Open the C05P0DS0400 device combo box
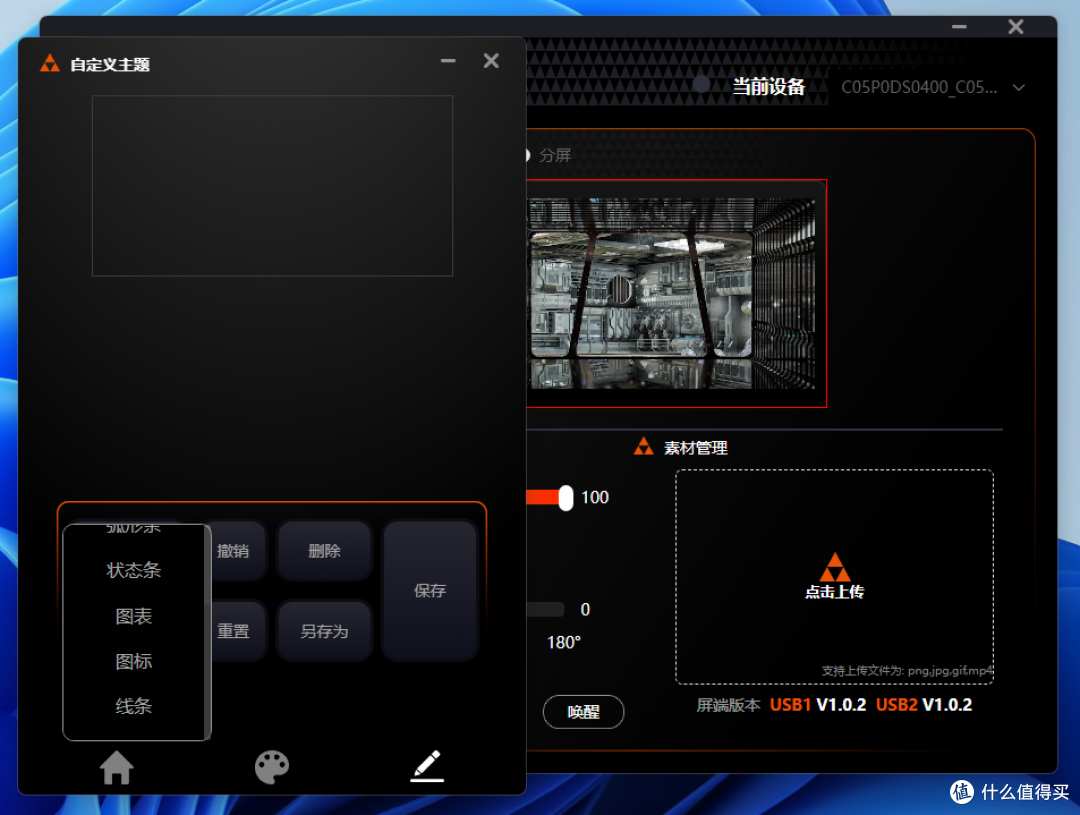 (x=933, y=87)
